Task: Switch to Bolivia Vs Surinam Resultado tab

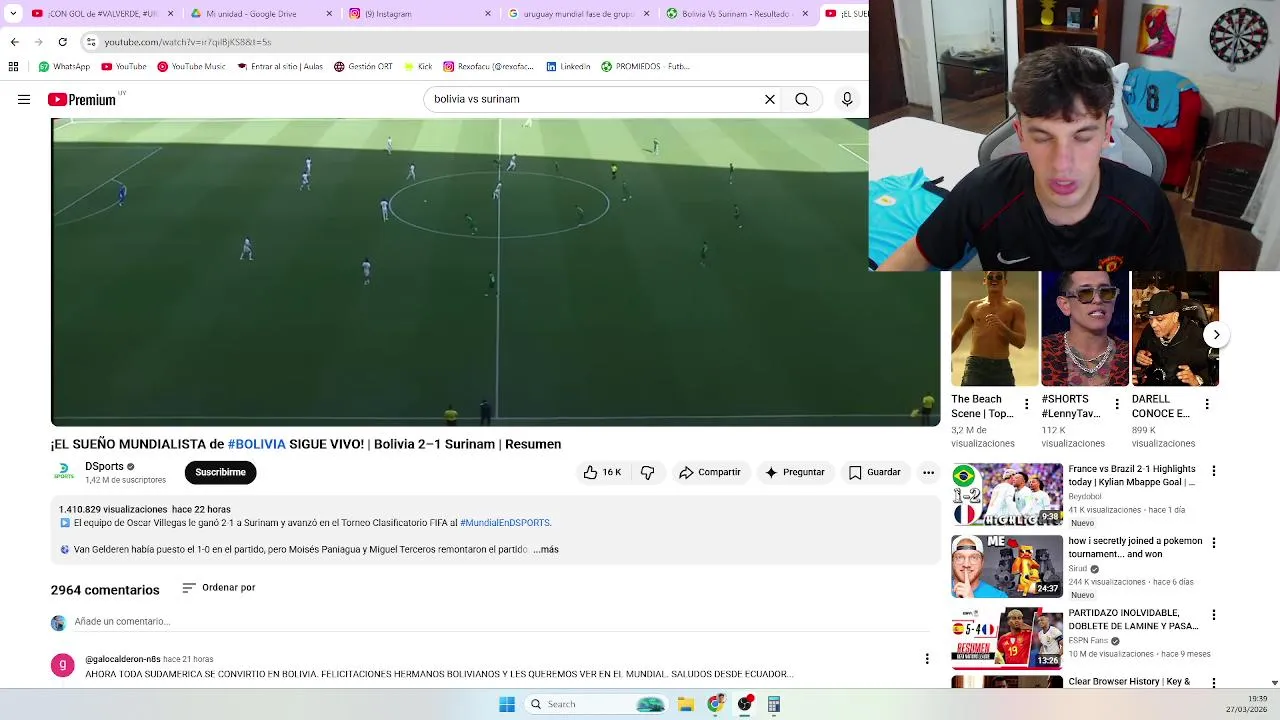Action: coord(737,13)
